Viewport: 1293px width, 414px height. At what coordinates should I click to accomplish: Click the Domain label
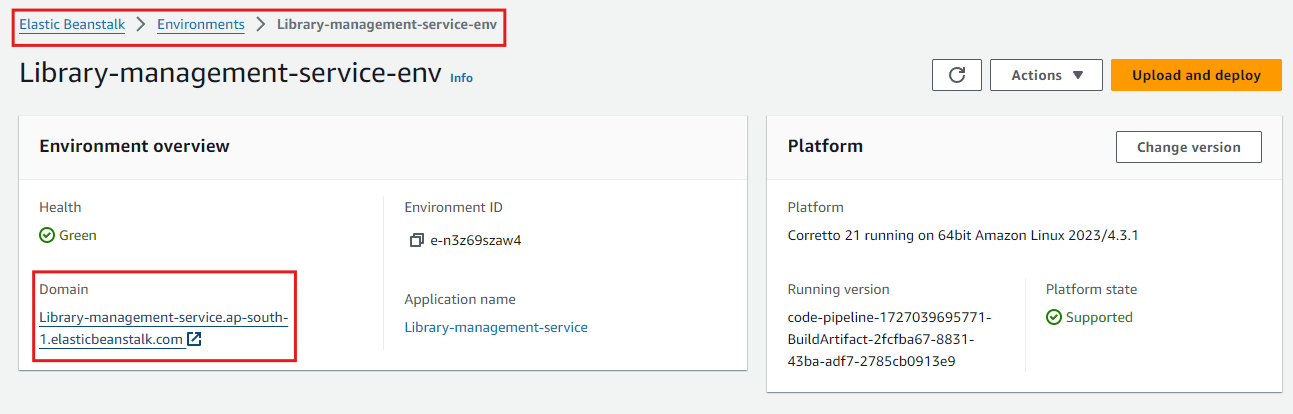[63, 289]
